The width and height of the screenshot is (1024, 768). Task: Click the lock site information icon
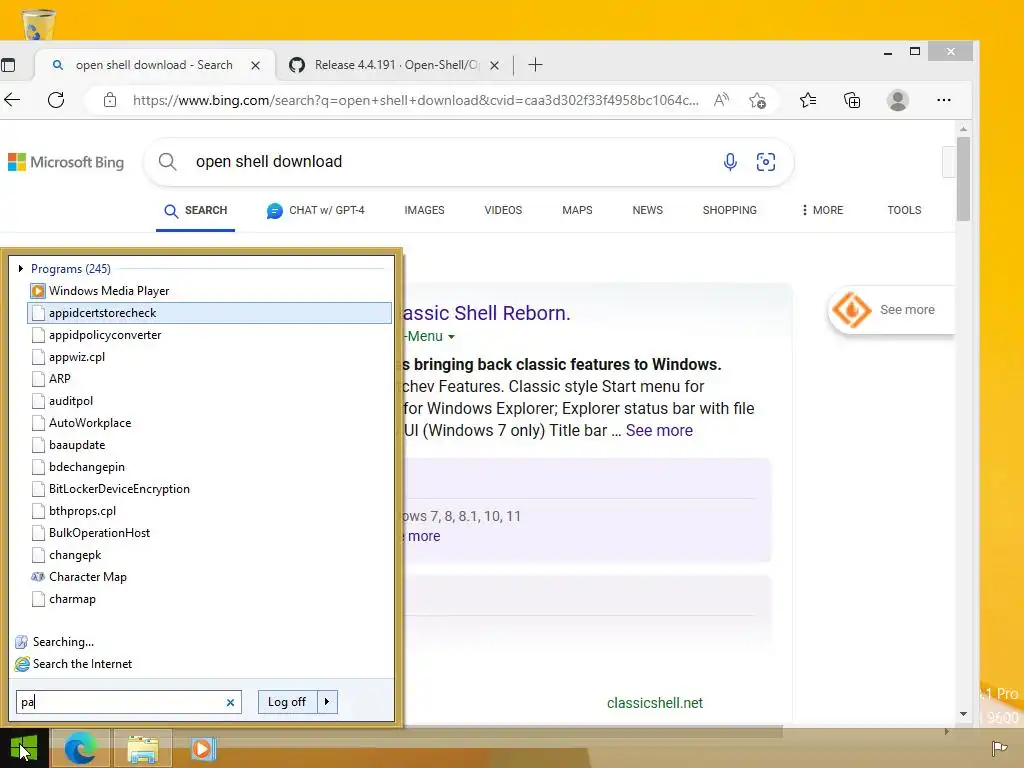click(x=110, y=100)
